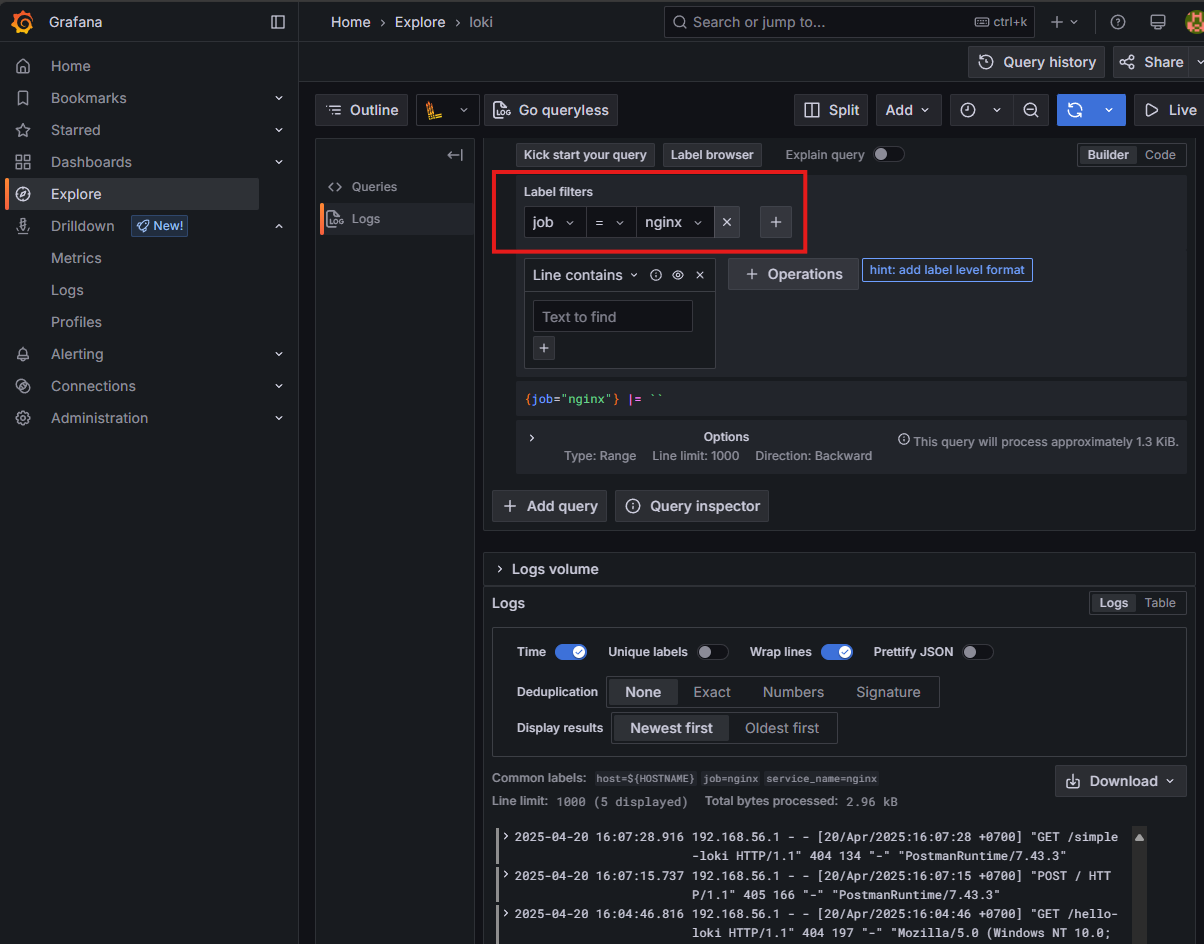Click the refresh query button icon
Image resolution: width=1204 pixels, height=944 pixels.
pyautogui.click(x=1075, y=110)
